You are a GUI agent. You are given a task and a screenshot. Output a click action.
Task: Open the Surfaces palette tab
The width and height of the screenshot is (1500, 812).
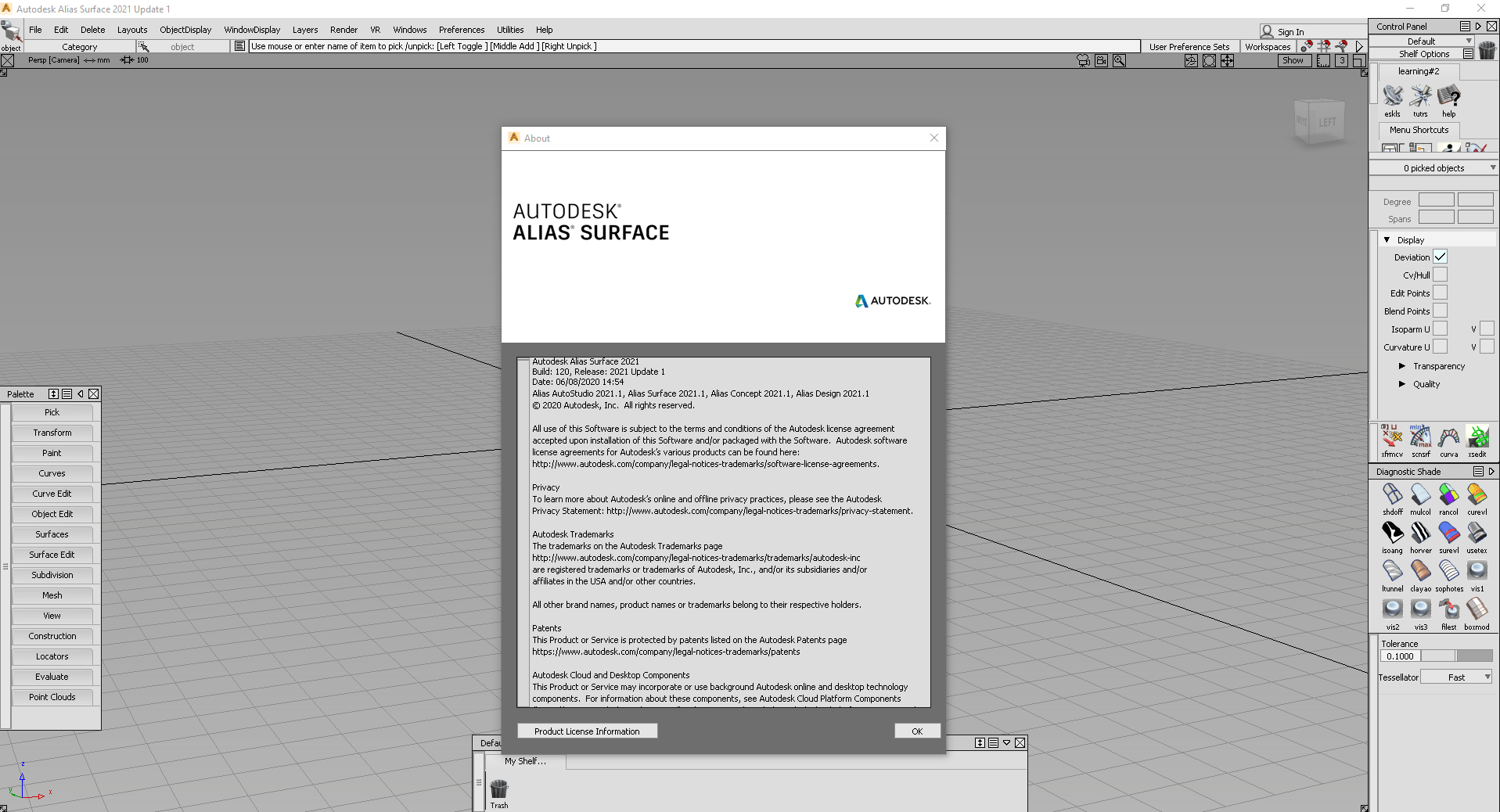[52, 534]
